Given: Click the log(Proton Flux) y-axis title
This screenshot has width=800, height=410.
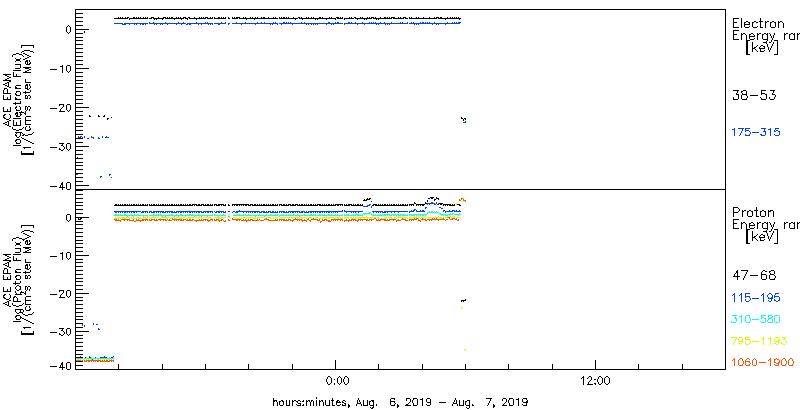Looking at the screenshot, I should (x=17, y=279).
